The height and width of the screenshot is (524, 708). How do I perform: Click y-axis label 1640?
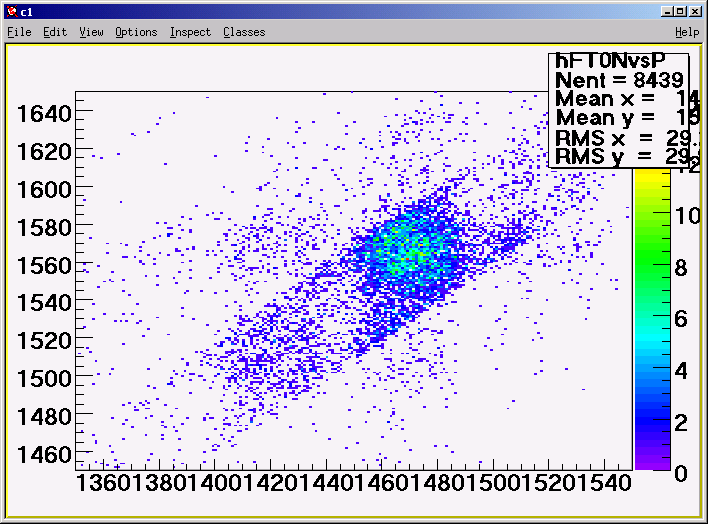tap(44, 114)
